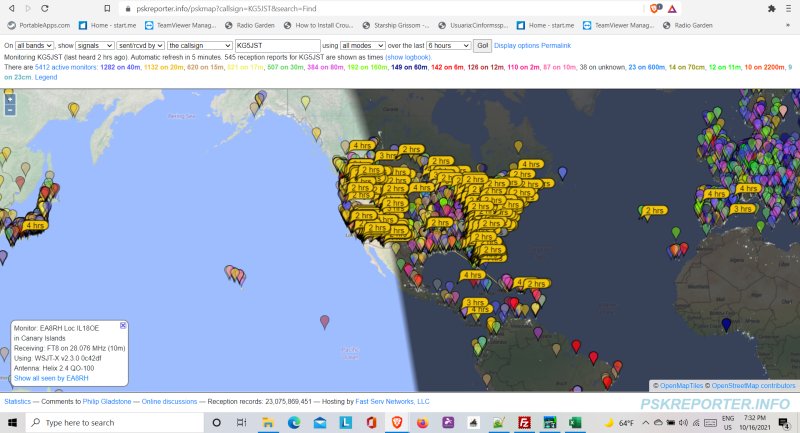Screen dimensions: 800x433
Task: Click the Go! button
Action: (482, 45)
